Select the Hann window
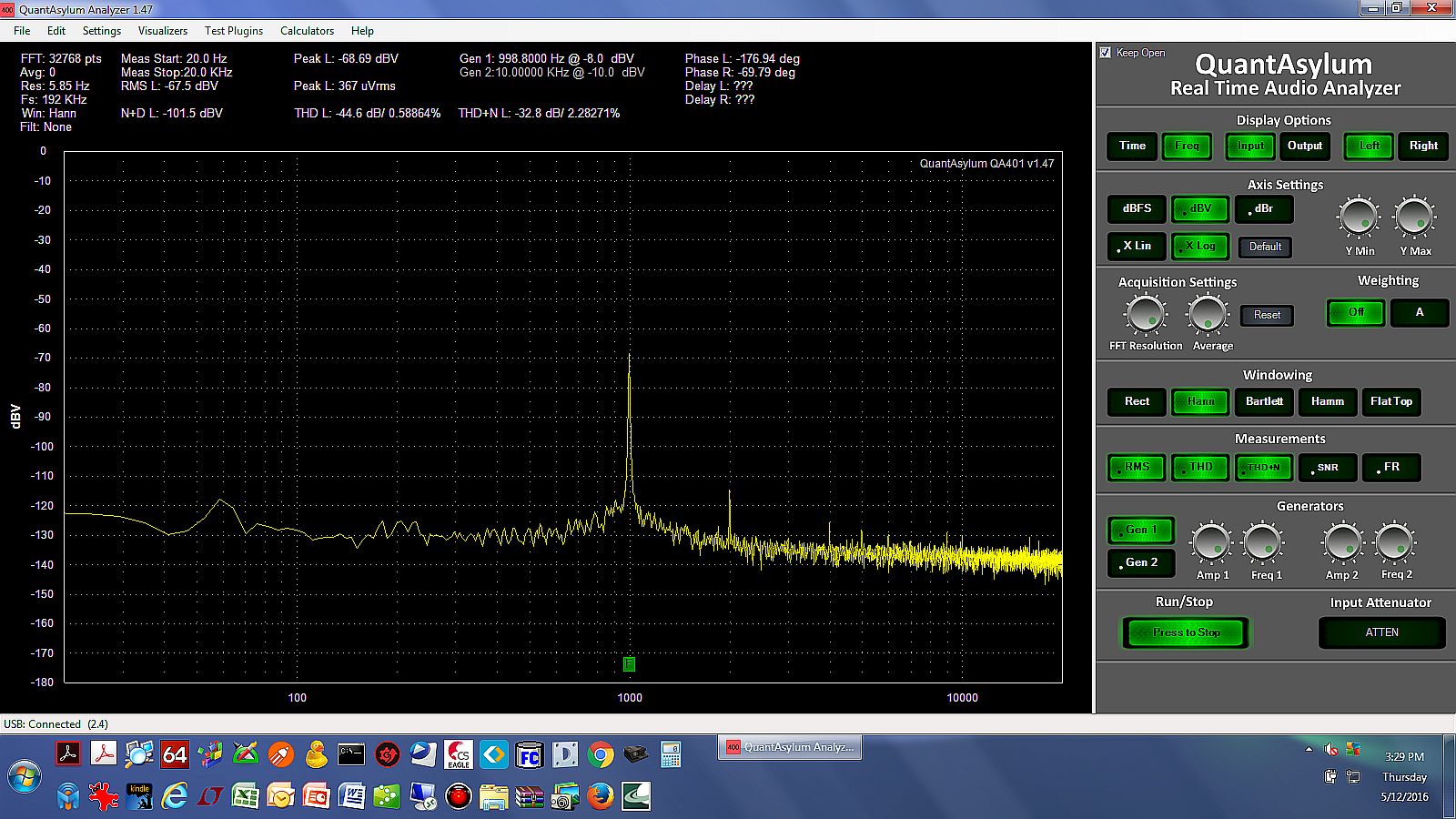Screen dimensions: 1456x819 tap(1200, 401)
